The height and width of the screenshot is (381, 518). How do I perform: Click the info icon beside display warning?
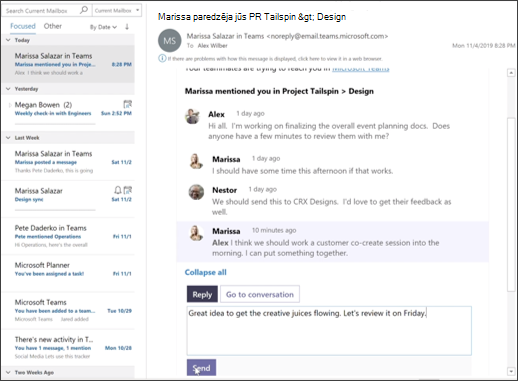pos(162,58)
